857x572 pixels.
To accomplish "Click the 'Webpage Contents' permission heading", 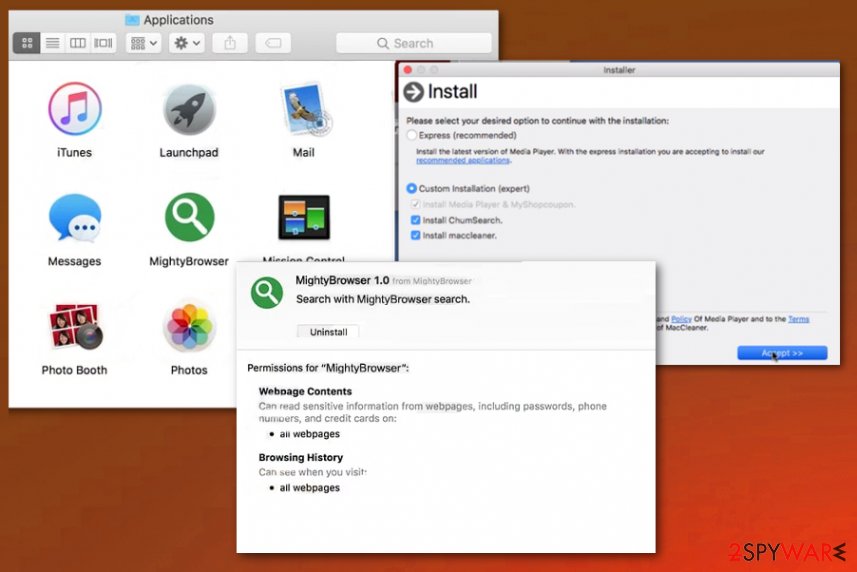I will click(305, 391).
